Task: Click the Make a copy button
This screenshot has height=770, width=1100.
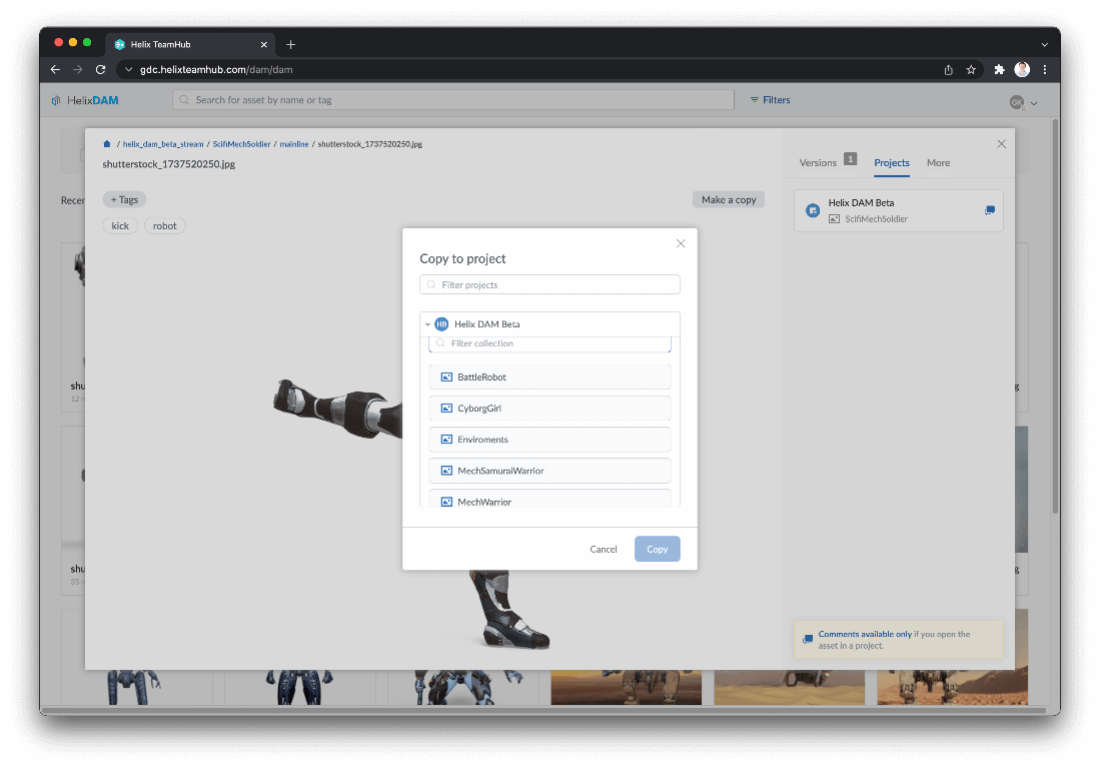Action: [728, 200]
